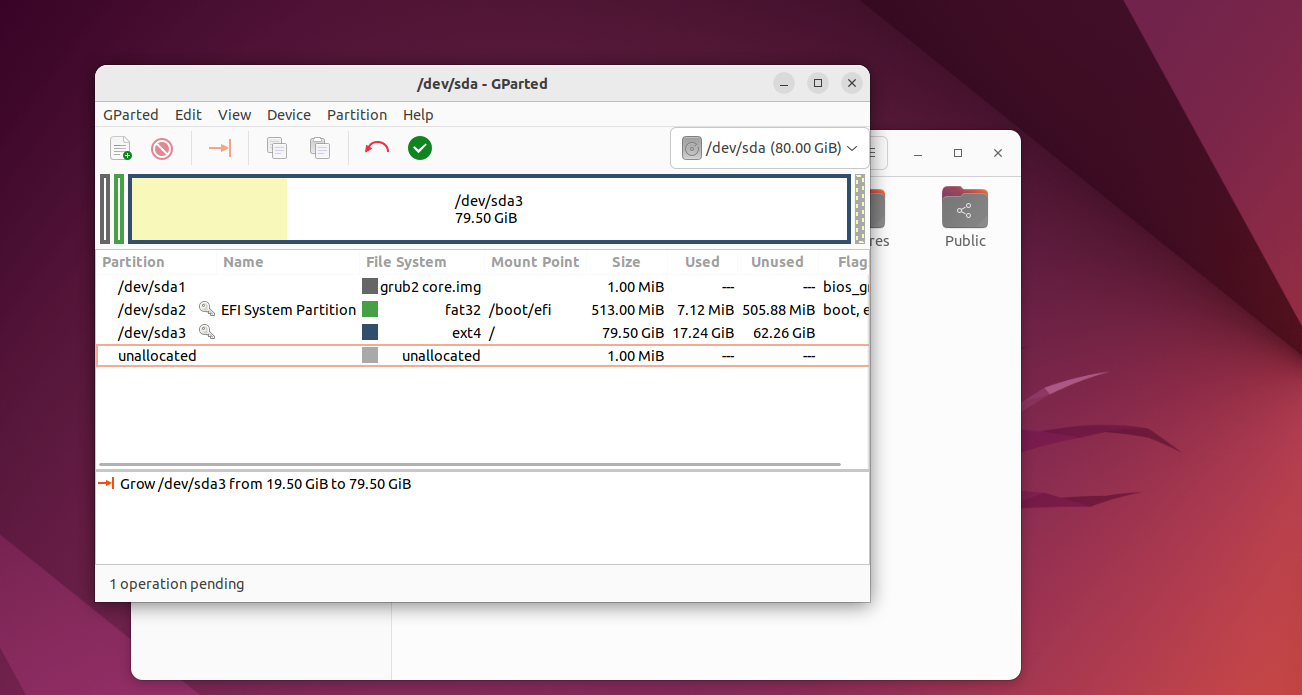Minimize the GParted window
1302x695 pixels.
pos(784,84)
